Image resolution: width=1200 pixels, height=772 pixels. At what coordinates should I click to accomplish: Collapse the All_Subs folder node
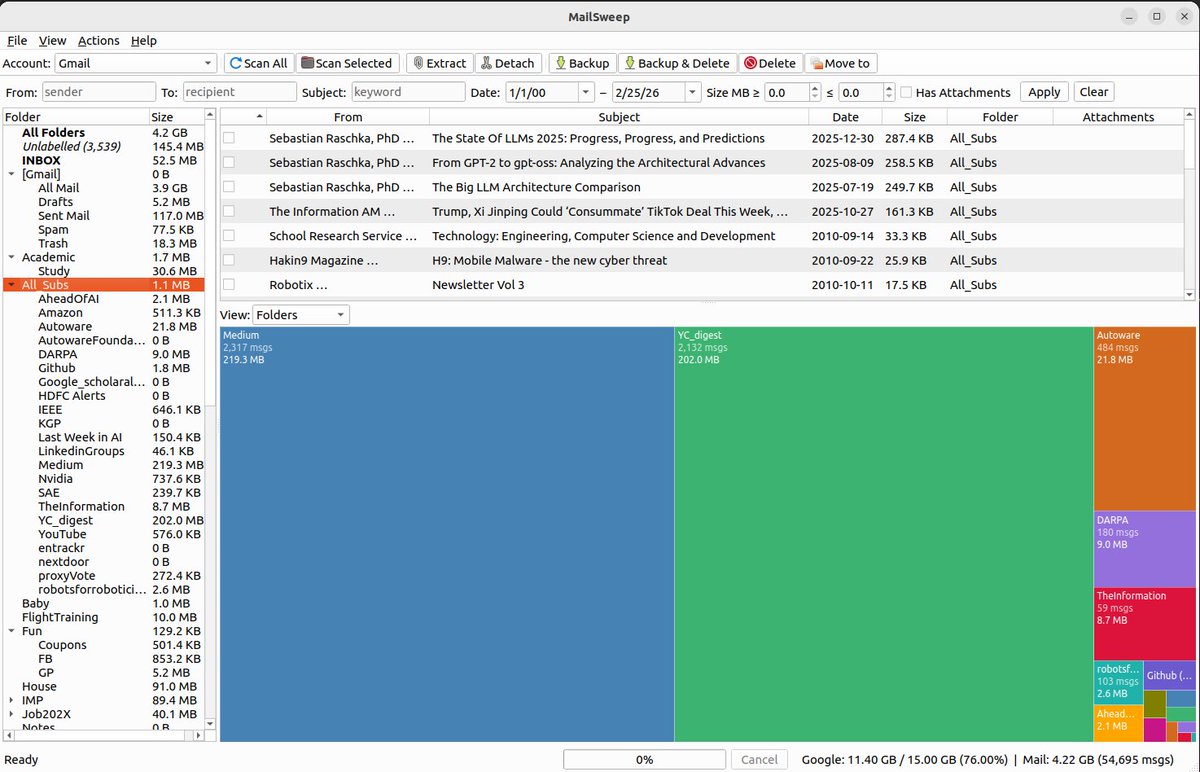coord(11,285)
